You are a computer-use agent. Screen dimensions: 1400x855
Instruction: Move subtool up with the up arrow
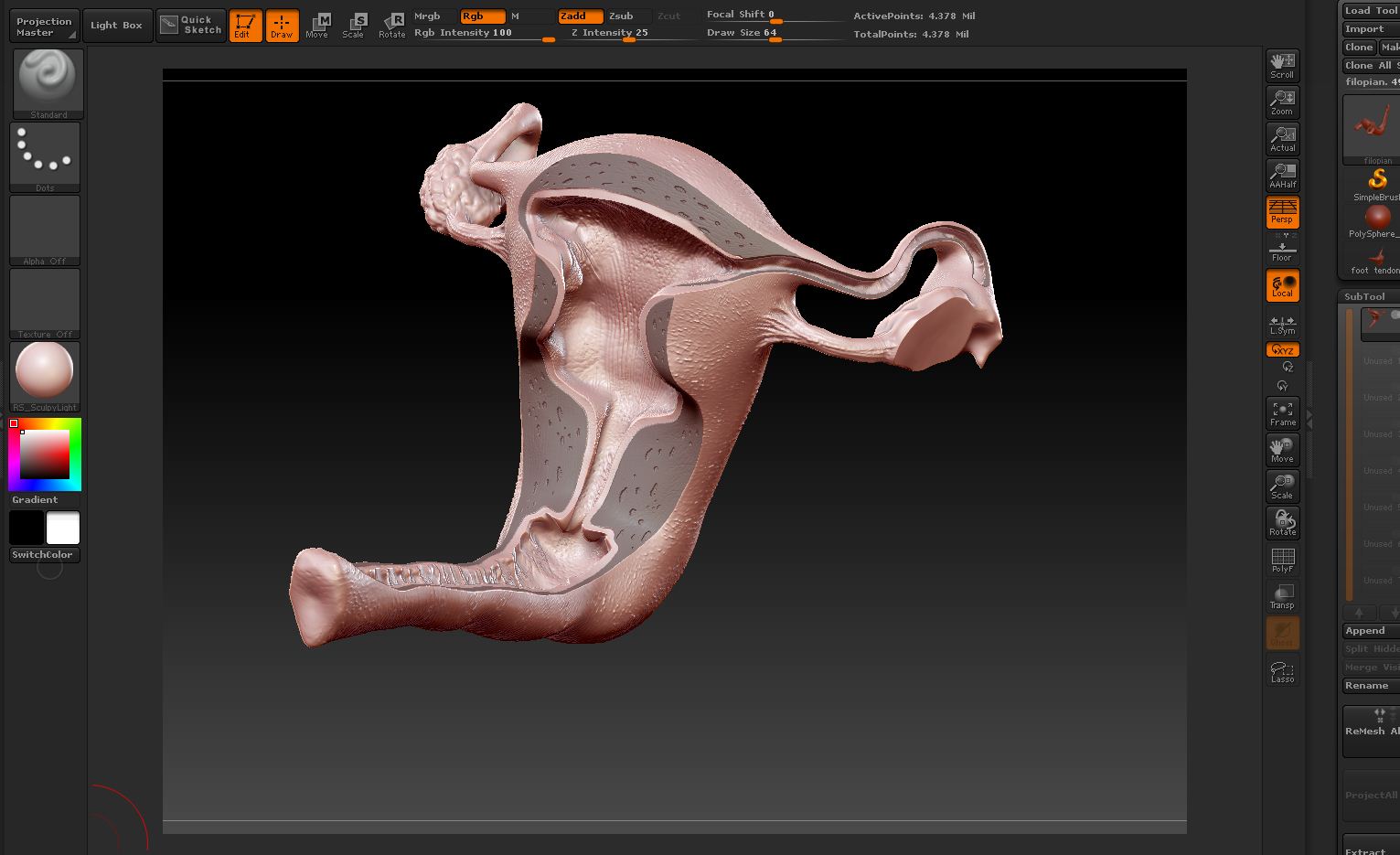(x=1359, y=613)
